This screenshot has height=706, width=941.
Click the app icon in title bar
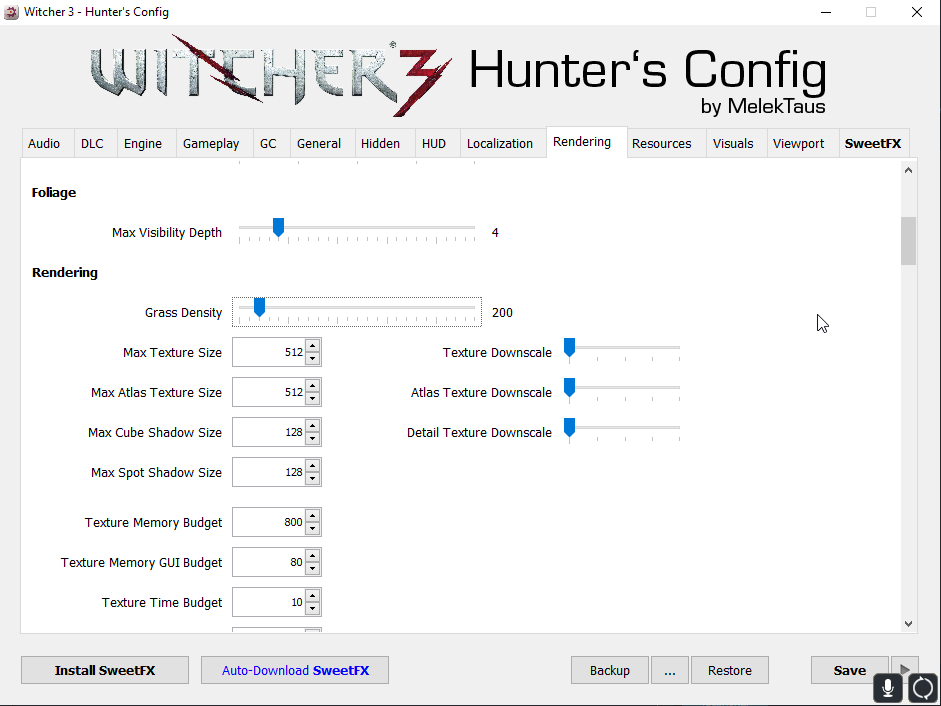click(11, 12)
